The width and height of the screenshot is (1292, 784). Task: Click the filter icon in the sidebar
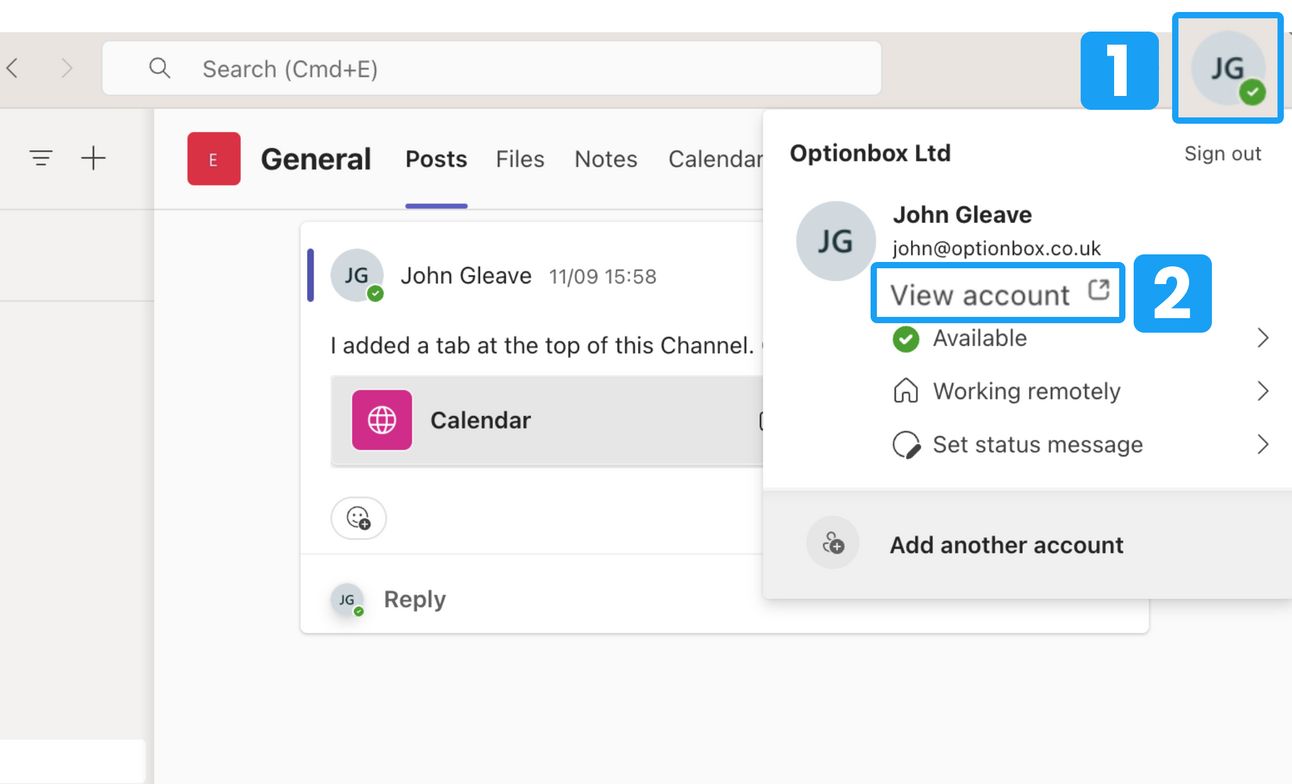coord(40,158)
